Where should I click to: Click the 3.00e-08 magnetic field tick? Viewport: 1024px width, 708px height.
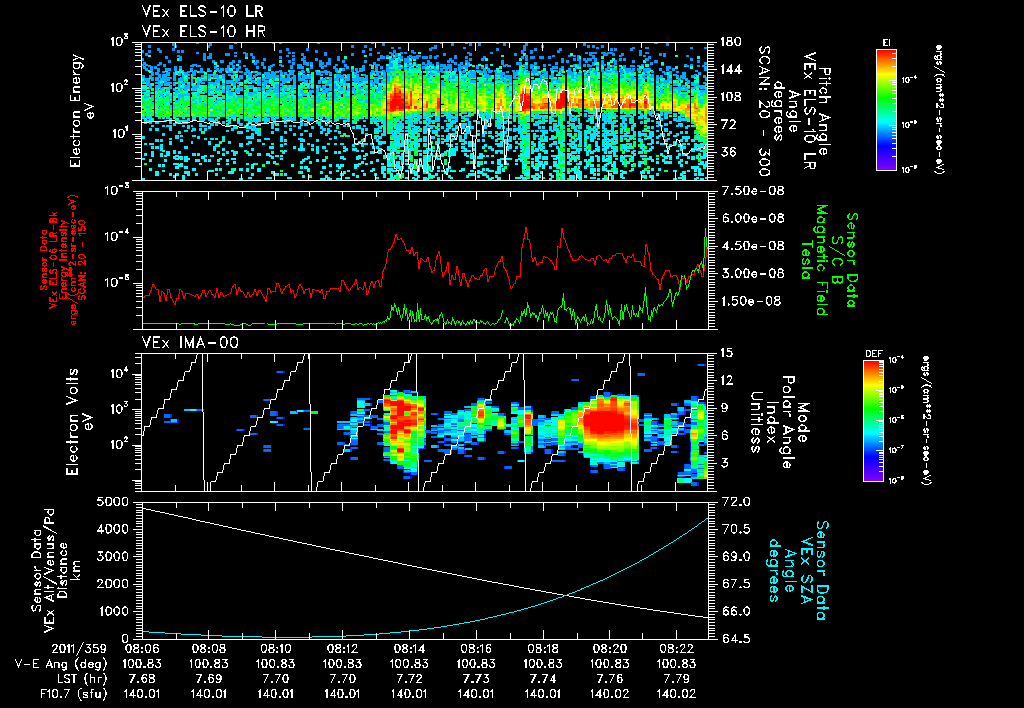pos(752,273)
